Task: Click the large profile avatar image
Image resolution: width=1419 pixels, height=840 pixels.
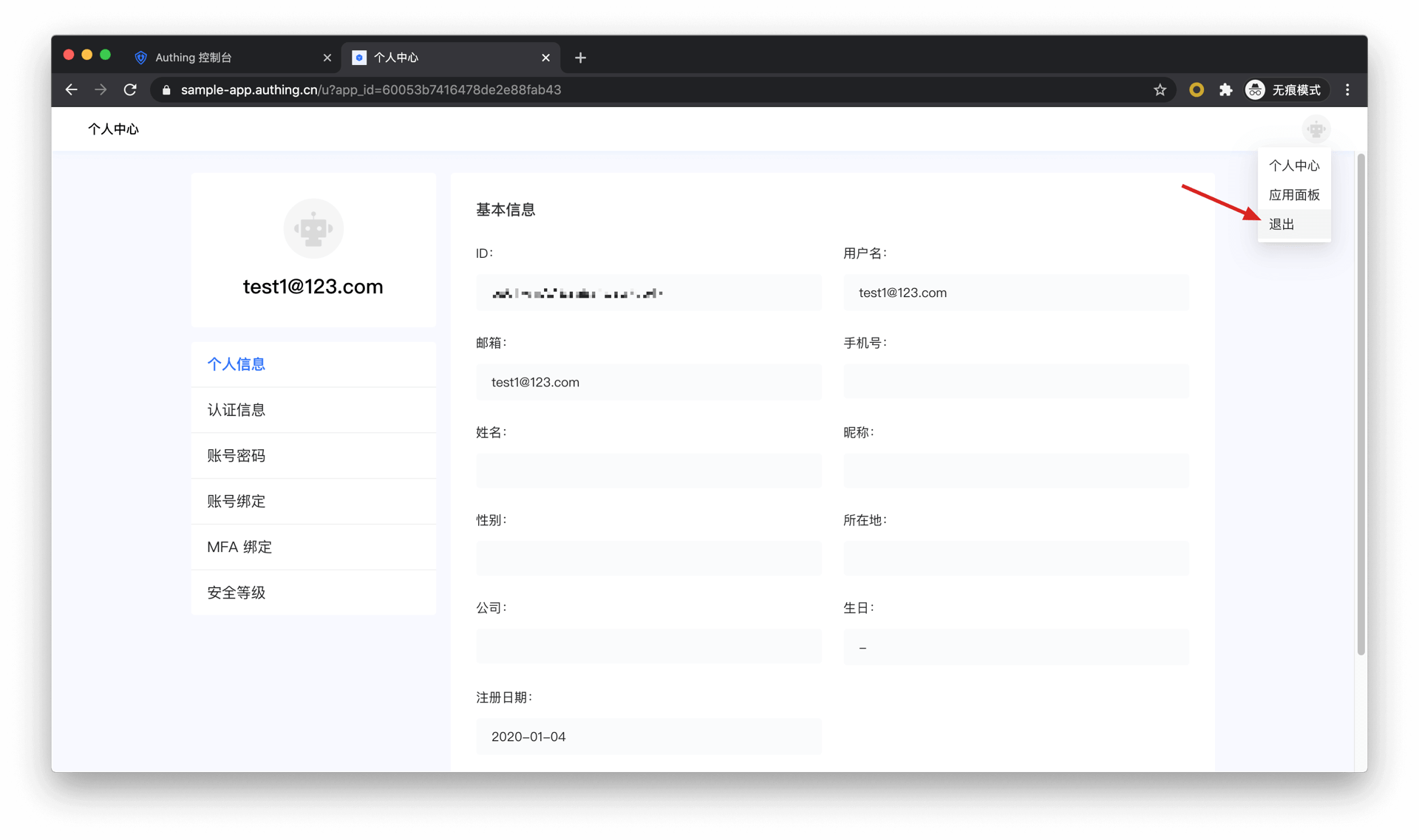Action: coord(313,229)
